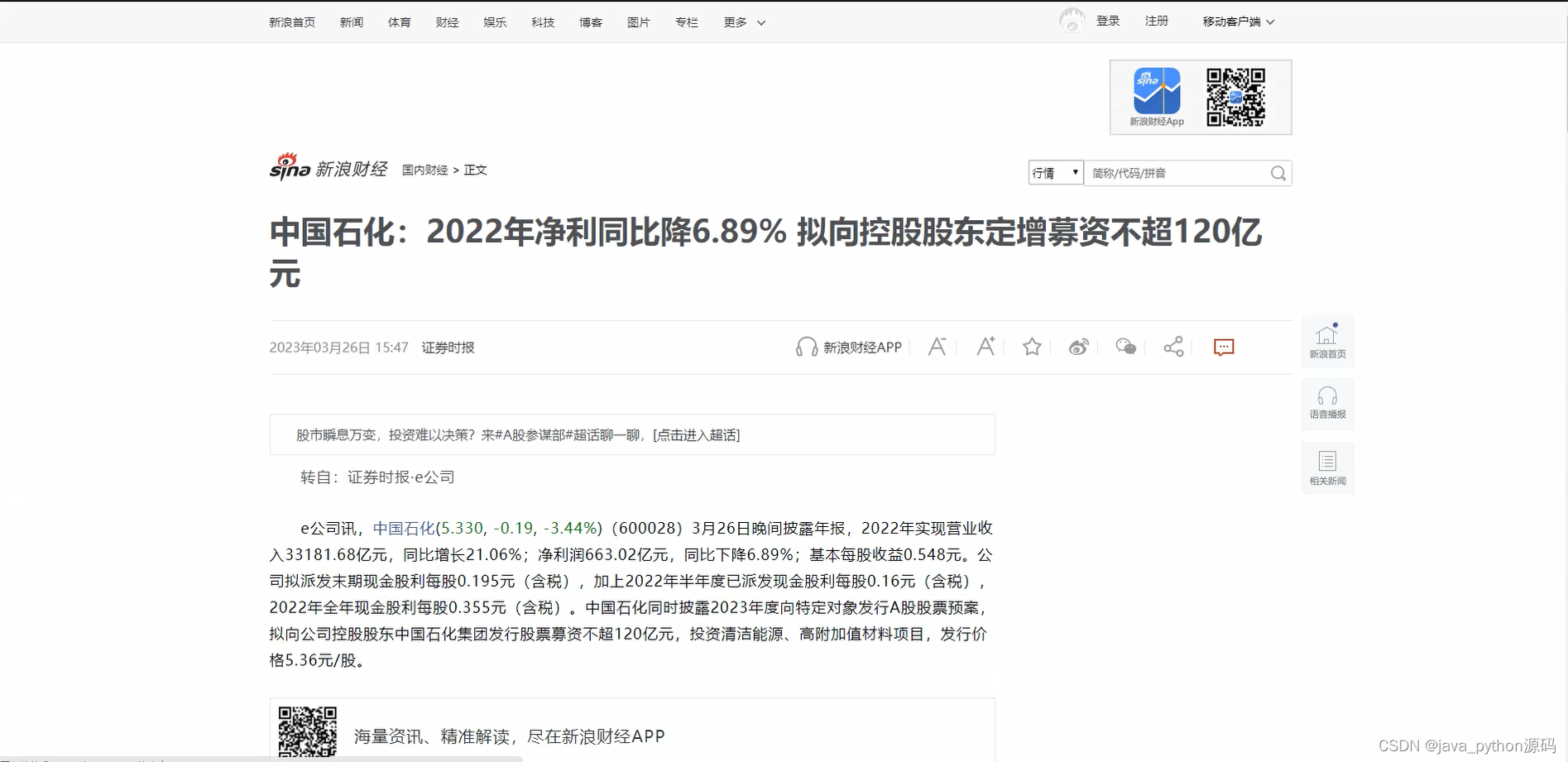Open the 娱乐 nav item
The height and width of the screenshot is (762, 1568).
[495, 22]
